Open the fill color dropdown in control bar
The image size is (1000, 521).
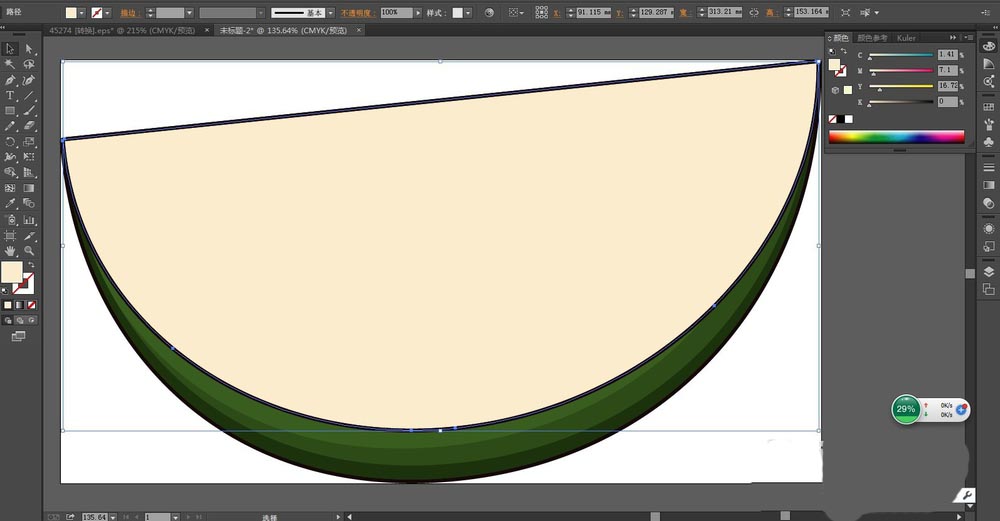[82, 13]
